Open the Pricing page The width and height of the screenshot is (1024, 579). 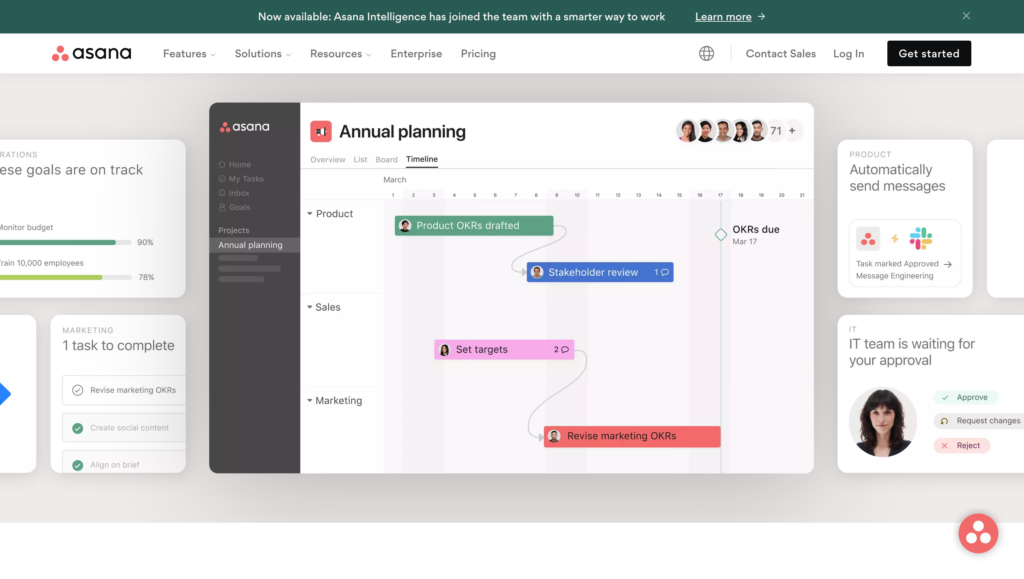click(478, 54)
